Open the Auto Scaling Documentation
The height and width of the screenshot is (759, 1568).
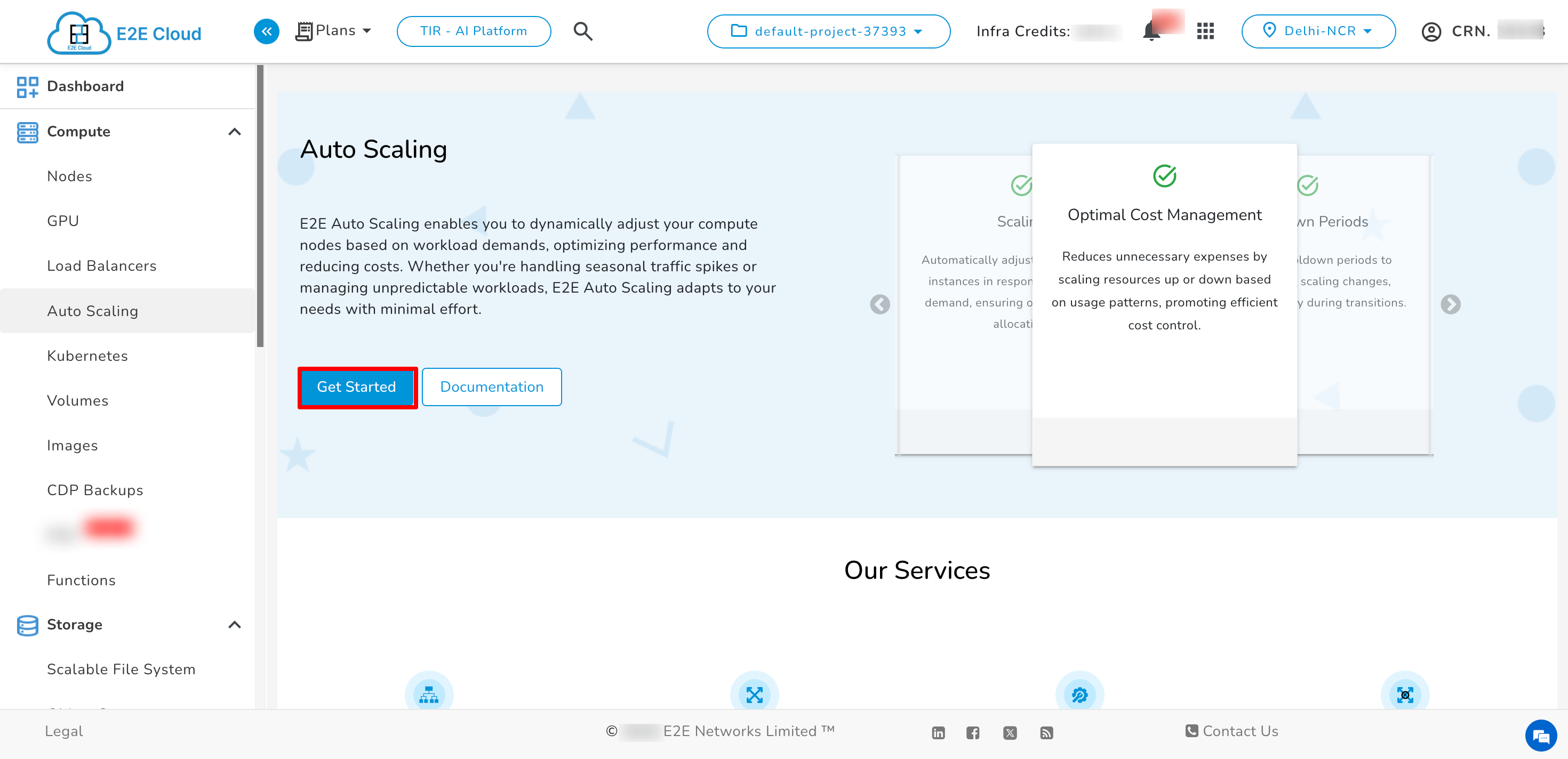[491, 387]
